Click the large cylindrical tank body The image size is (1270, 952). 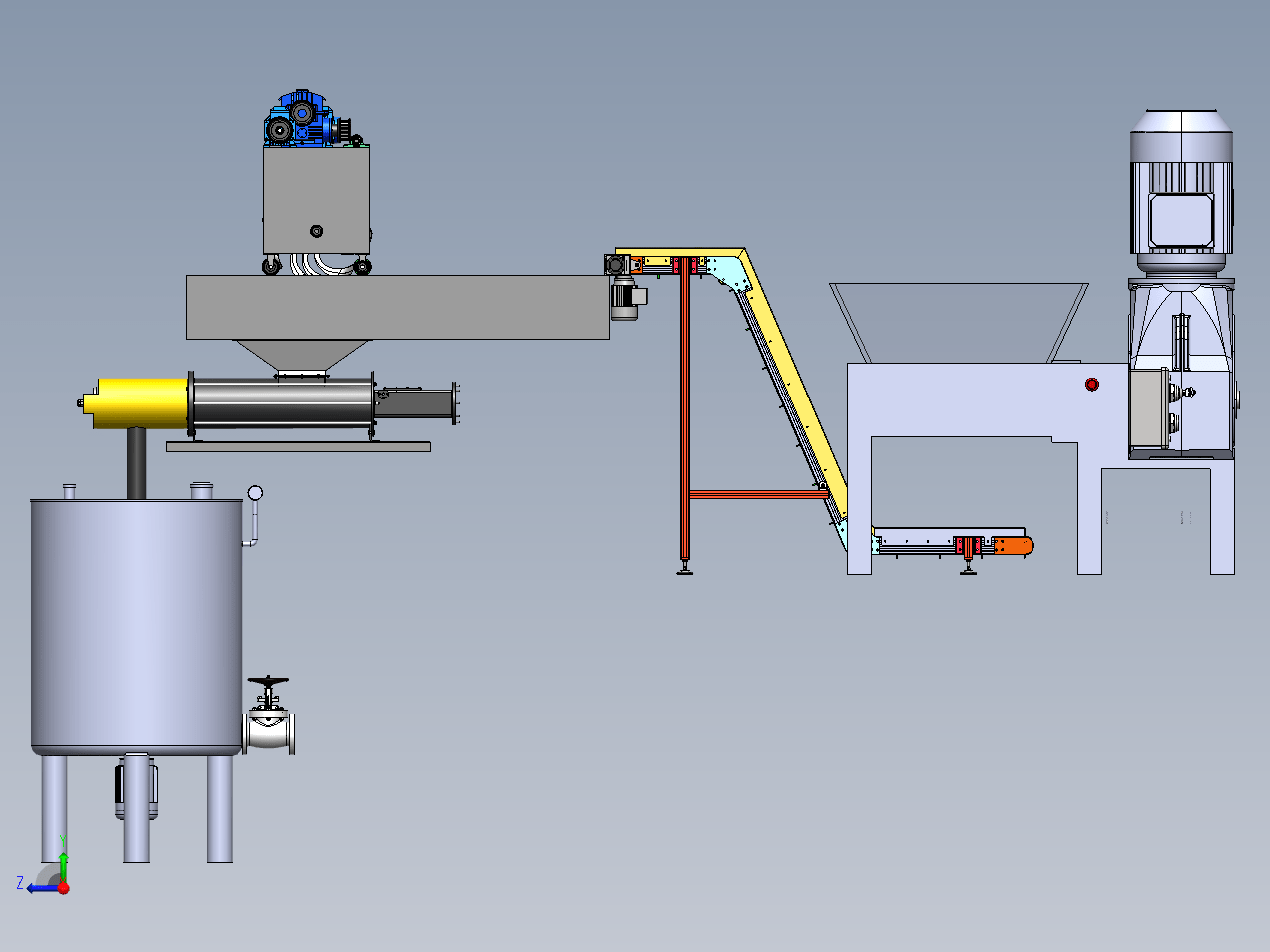pos(136,626)
